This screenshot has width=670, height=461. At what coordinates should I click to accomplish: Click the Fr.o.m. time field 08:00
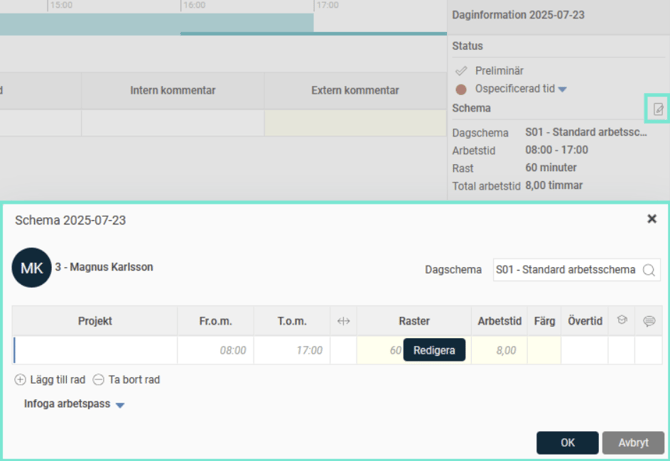[x=215, y=350]
